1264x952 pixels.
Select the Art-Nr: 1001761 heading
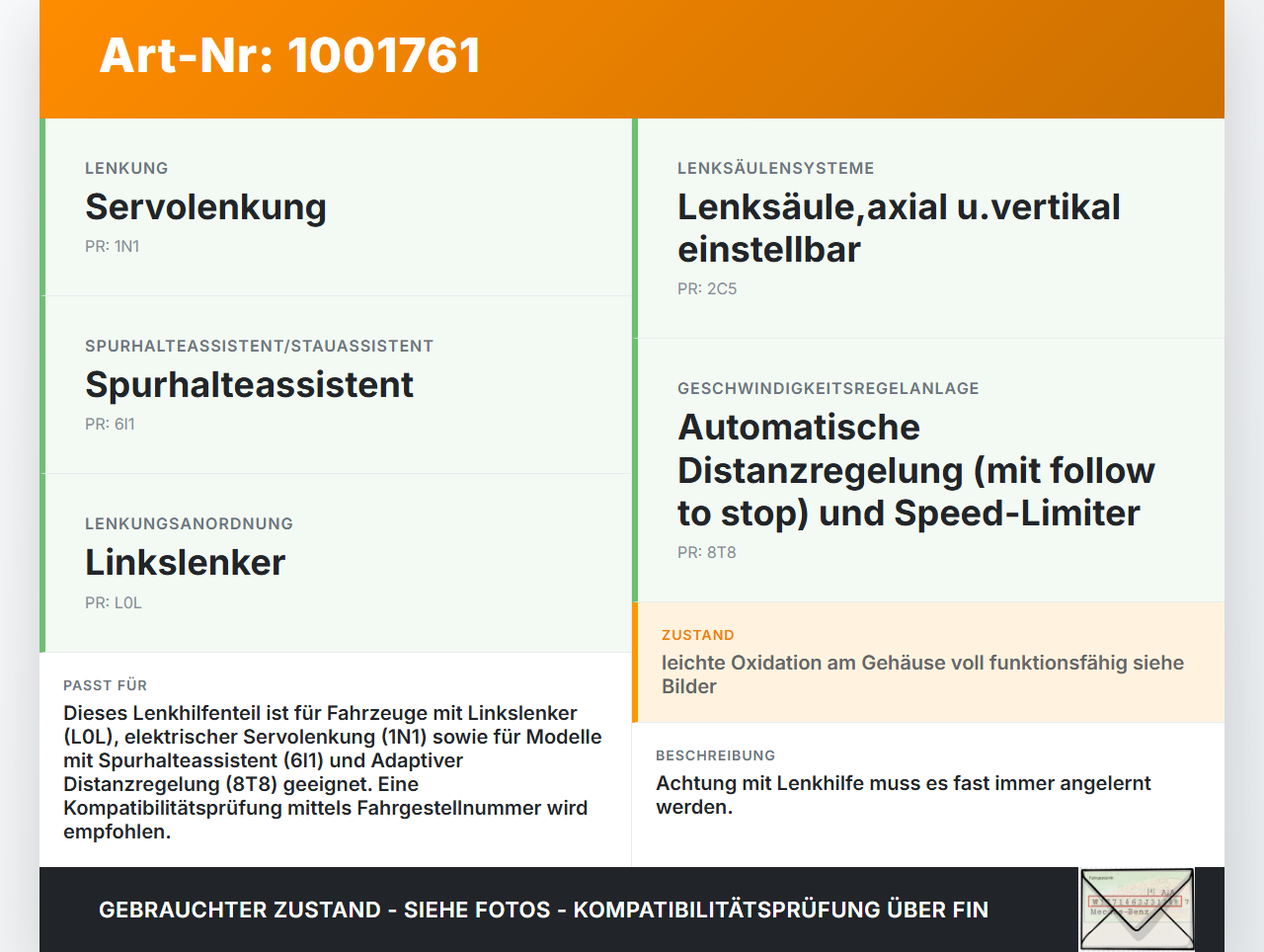coord(289,55)
